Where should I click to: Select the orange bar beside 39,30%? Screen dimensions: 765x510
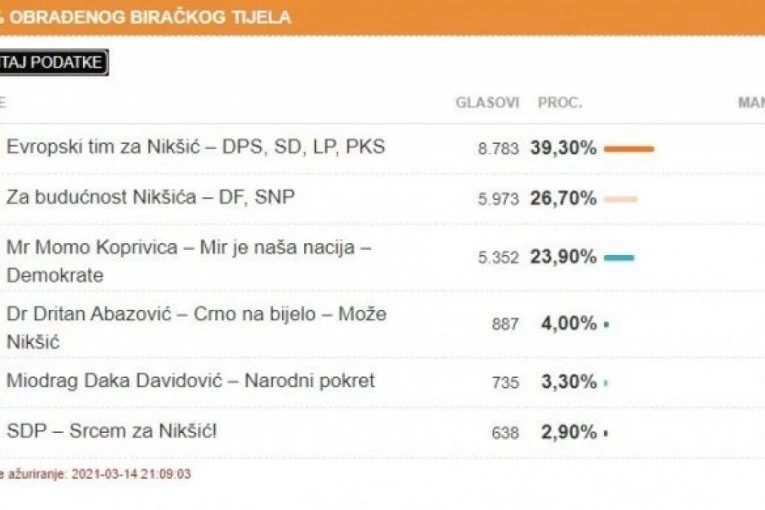pyautogui.click(x=629, y=148)
